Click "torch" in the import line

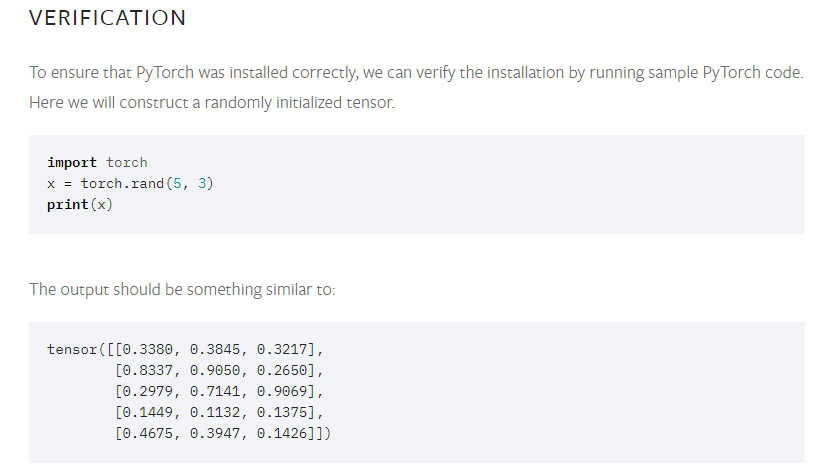click(x=127, y=162)
